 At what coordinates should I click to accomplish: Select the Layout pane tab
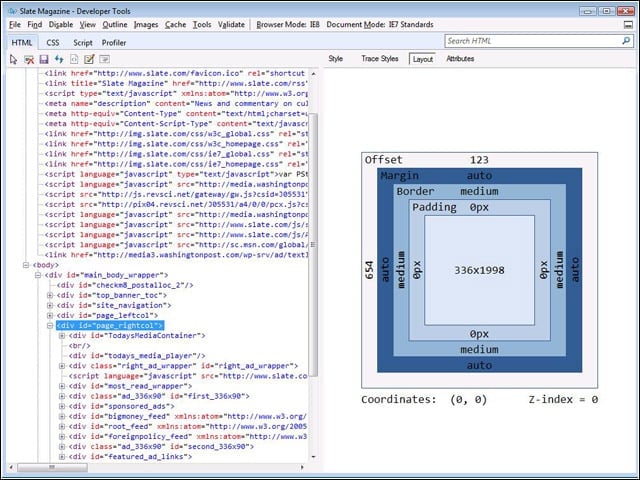coord(422,59)
